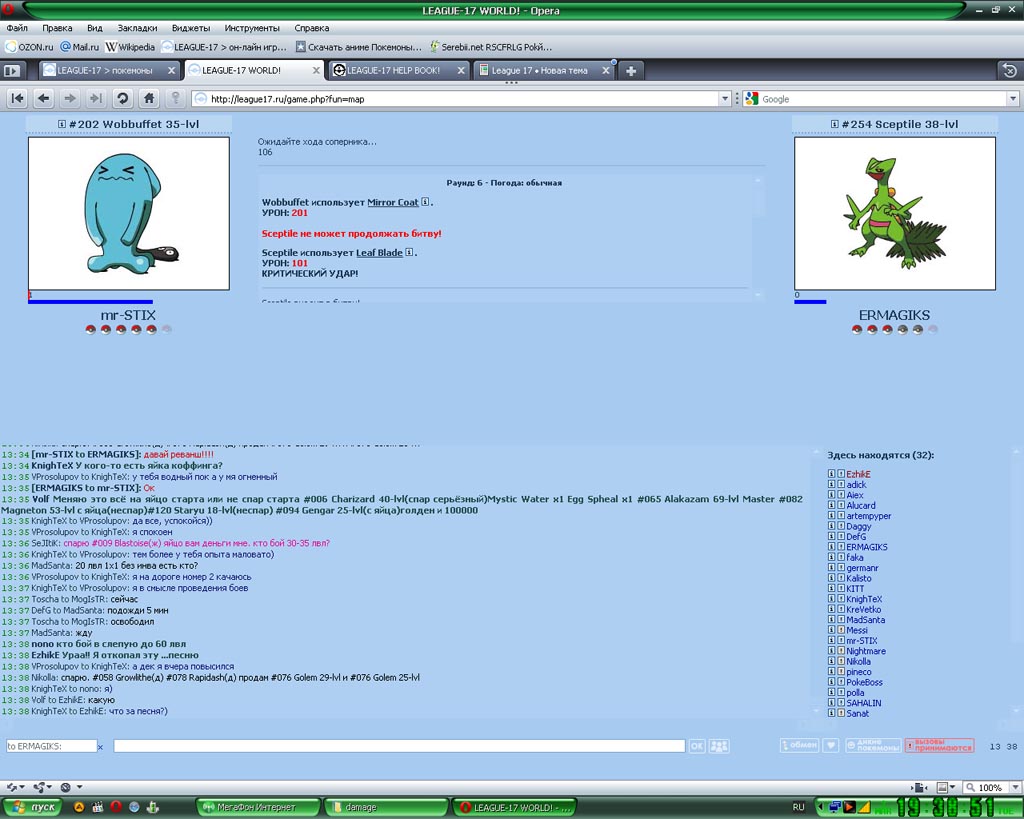
Task: Open the Windows 'пуск' Start button
Action: pyautogui.click(x=31, y=807)
